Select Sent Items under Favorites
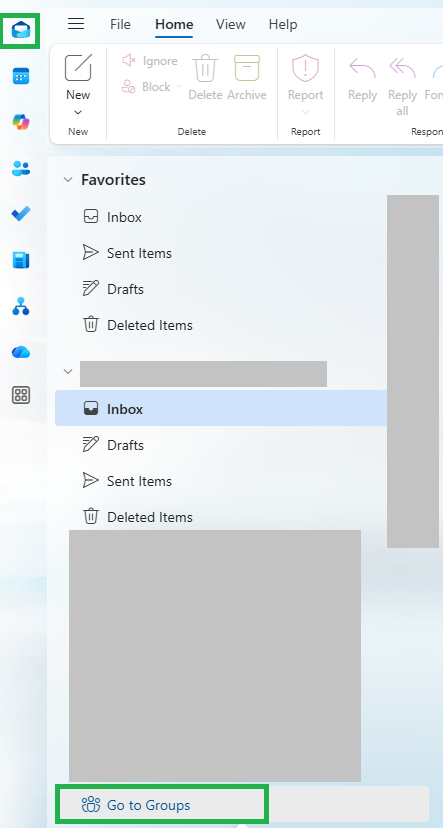443x828 pixels. (221, 253)
